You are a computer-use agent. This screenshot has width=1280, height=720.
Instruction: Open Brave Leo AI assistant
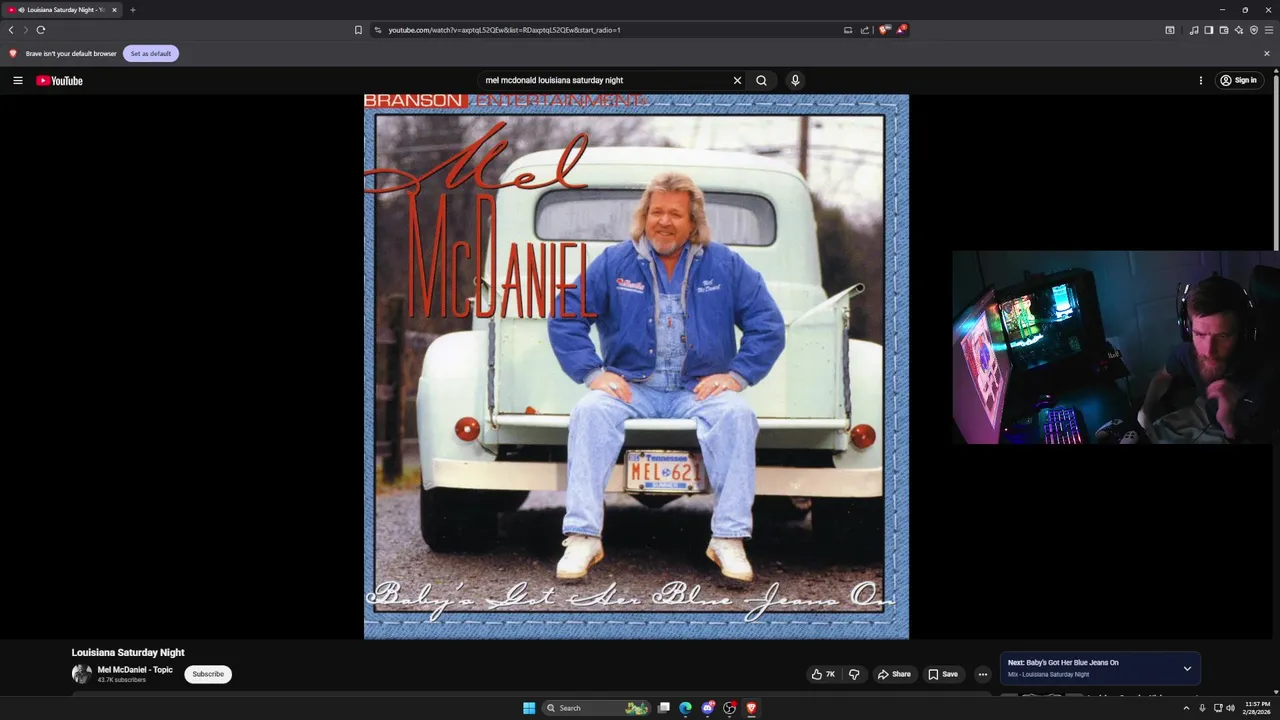1239,30
